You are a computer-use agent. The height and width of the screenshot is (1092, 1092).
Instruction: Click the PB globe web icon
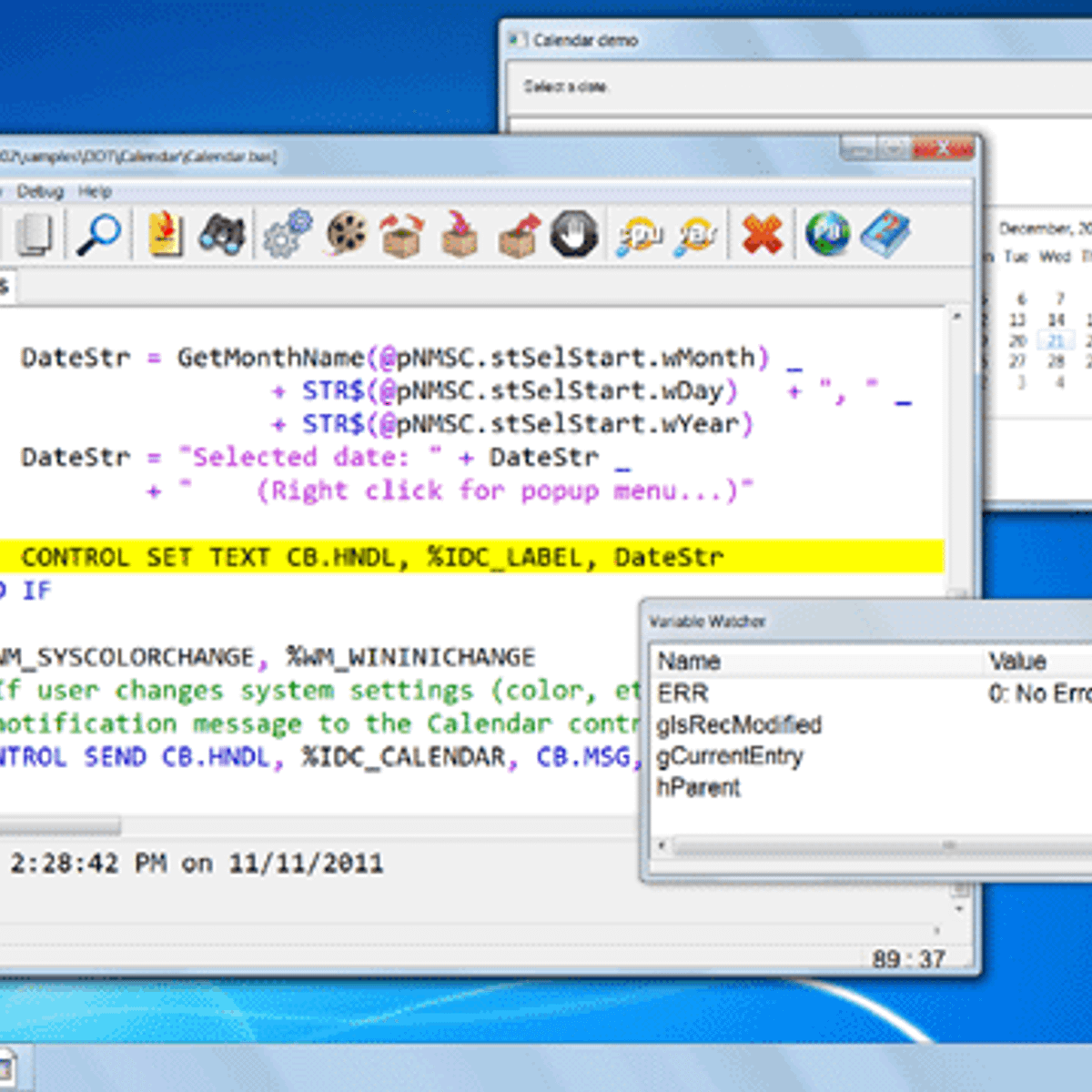point(827,234)
